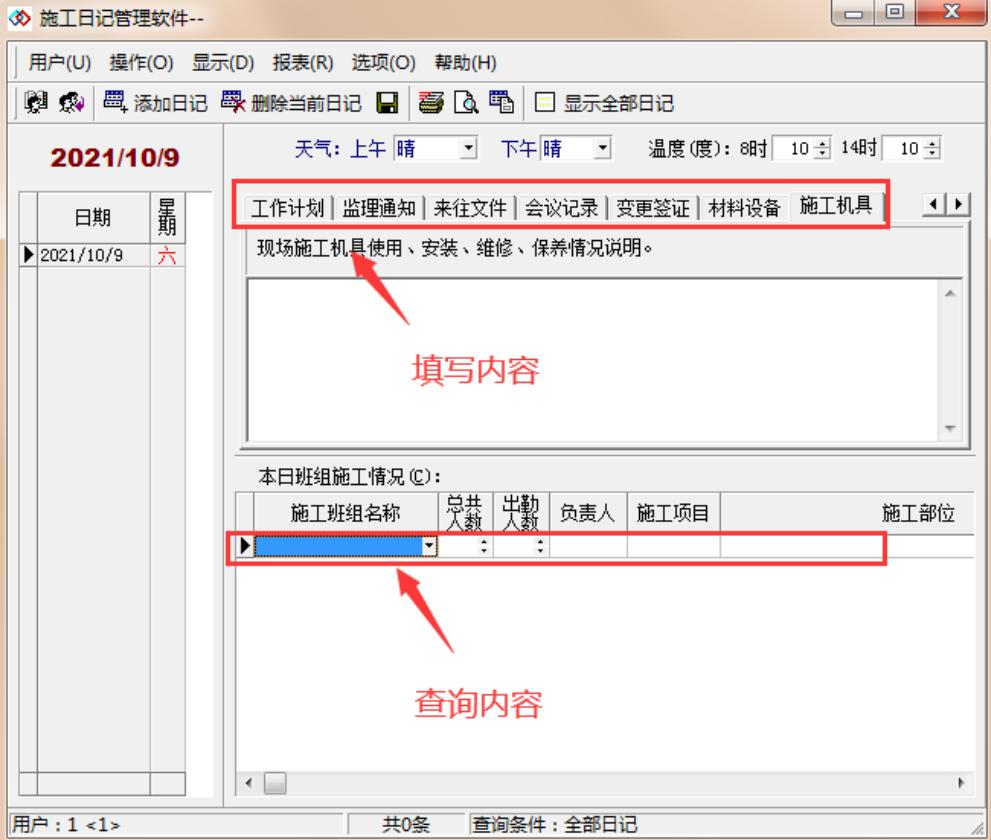The image size is (991, 840).
Task: Click 添加日记 to add a diary
Action: point(155,102)
